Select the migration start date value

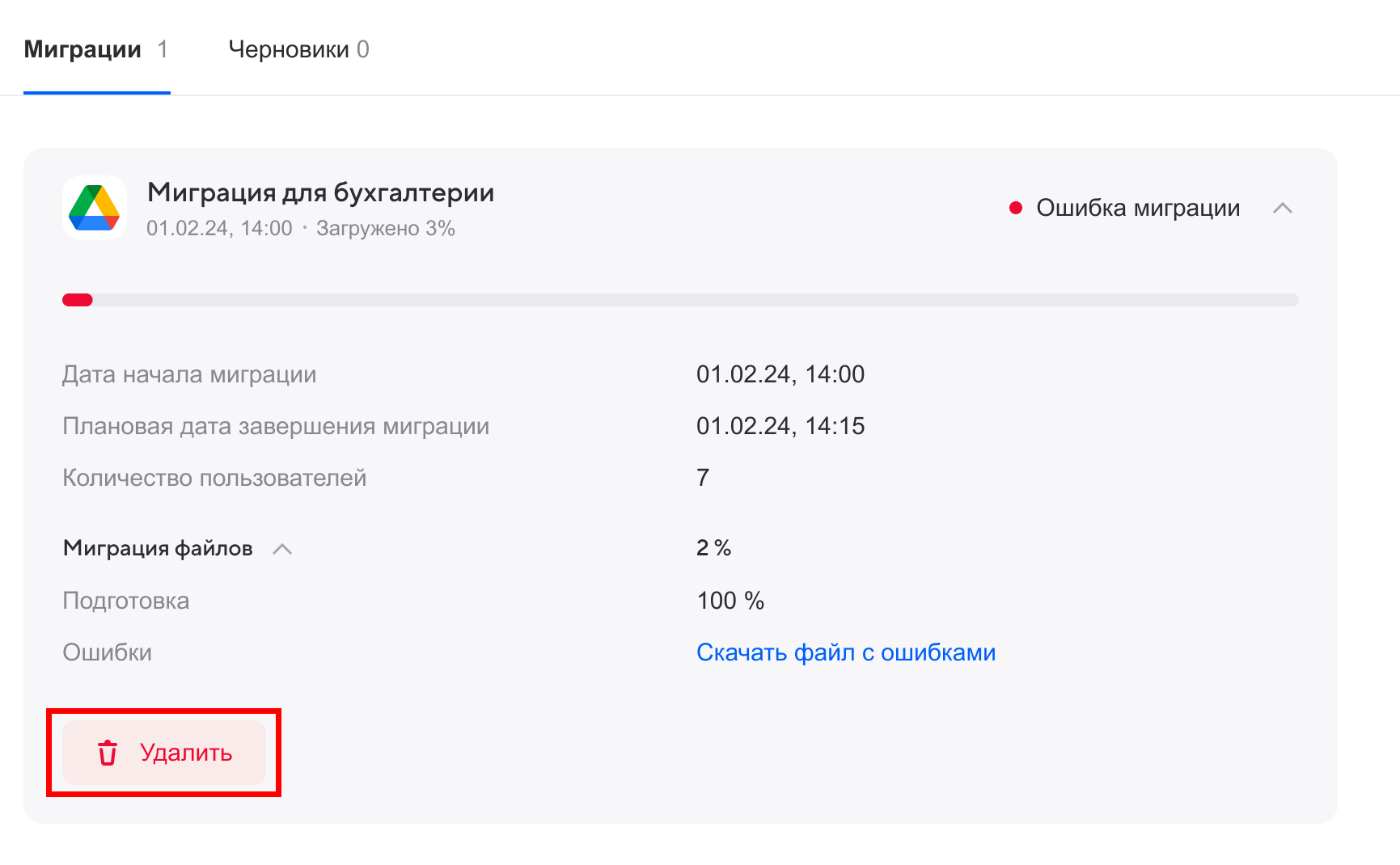pos(781,373)
